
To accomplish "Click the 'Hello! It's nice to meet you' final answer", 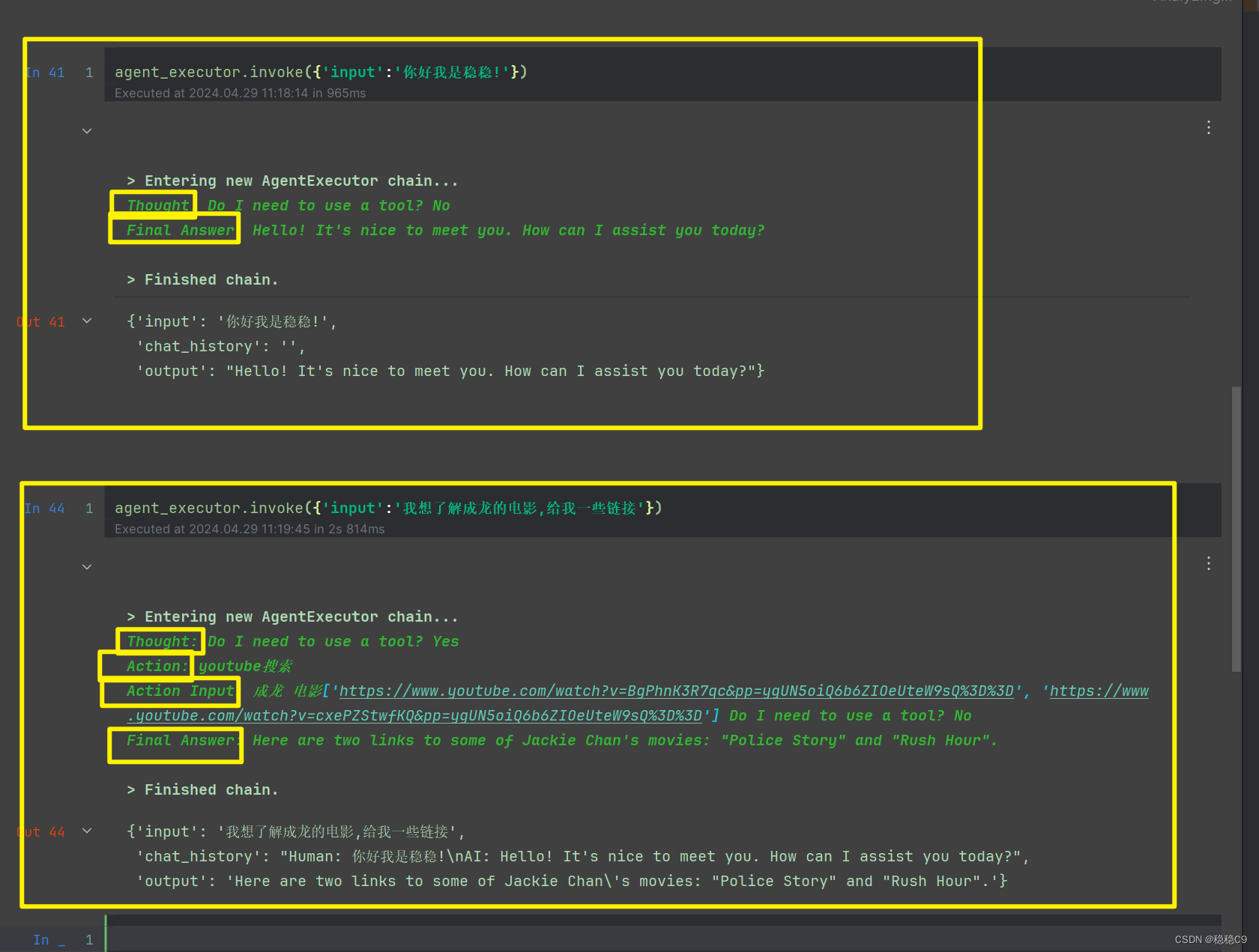I will [508, 230].
